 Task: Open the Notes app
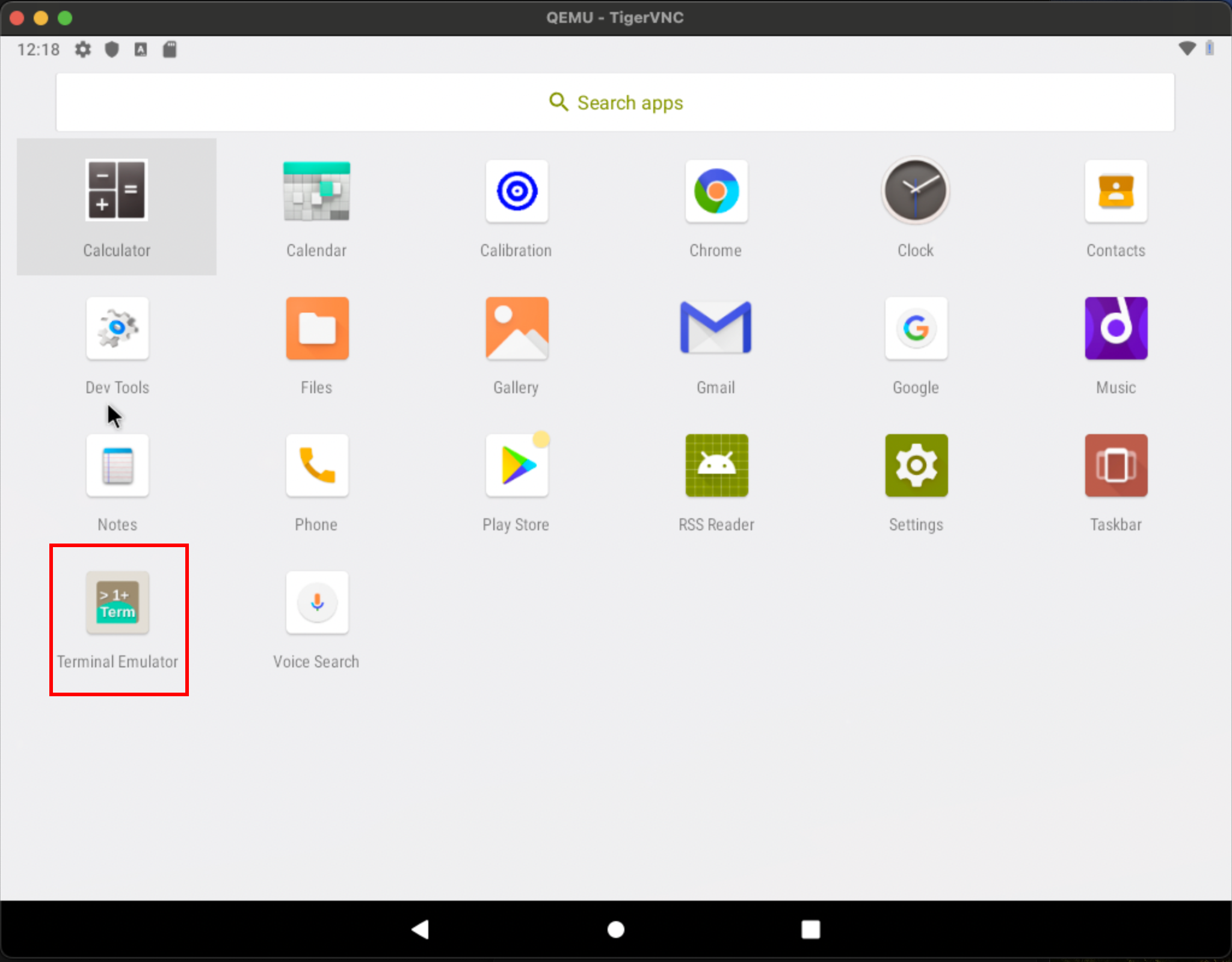(x=117, y=465)
